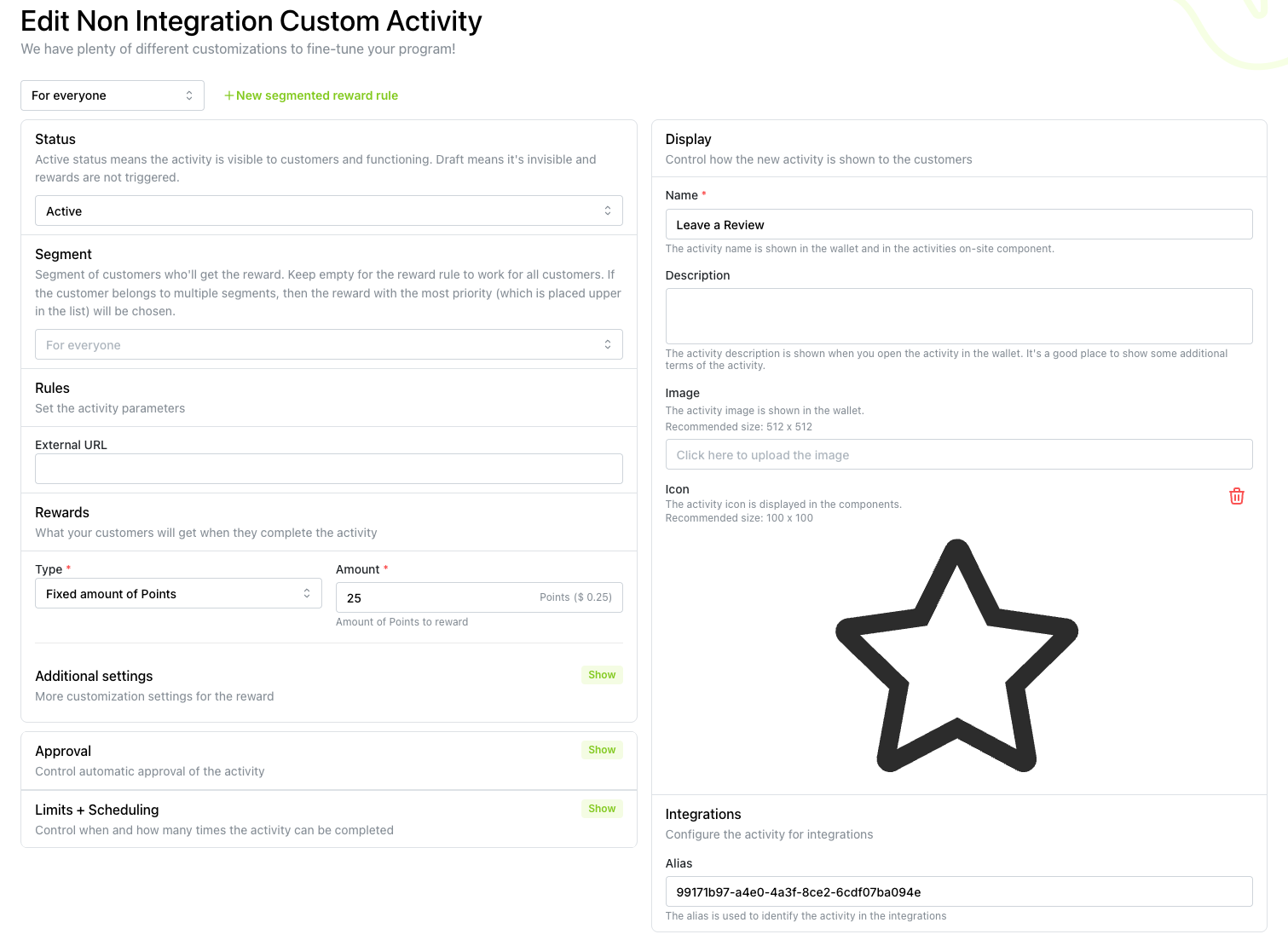The image size is (1288, 940).
Task: Open the Fixed amount of Points type dropdown
Action: pyautogui.click(x=178, y=594)
